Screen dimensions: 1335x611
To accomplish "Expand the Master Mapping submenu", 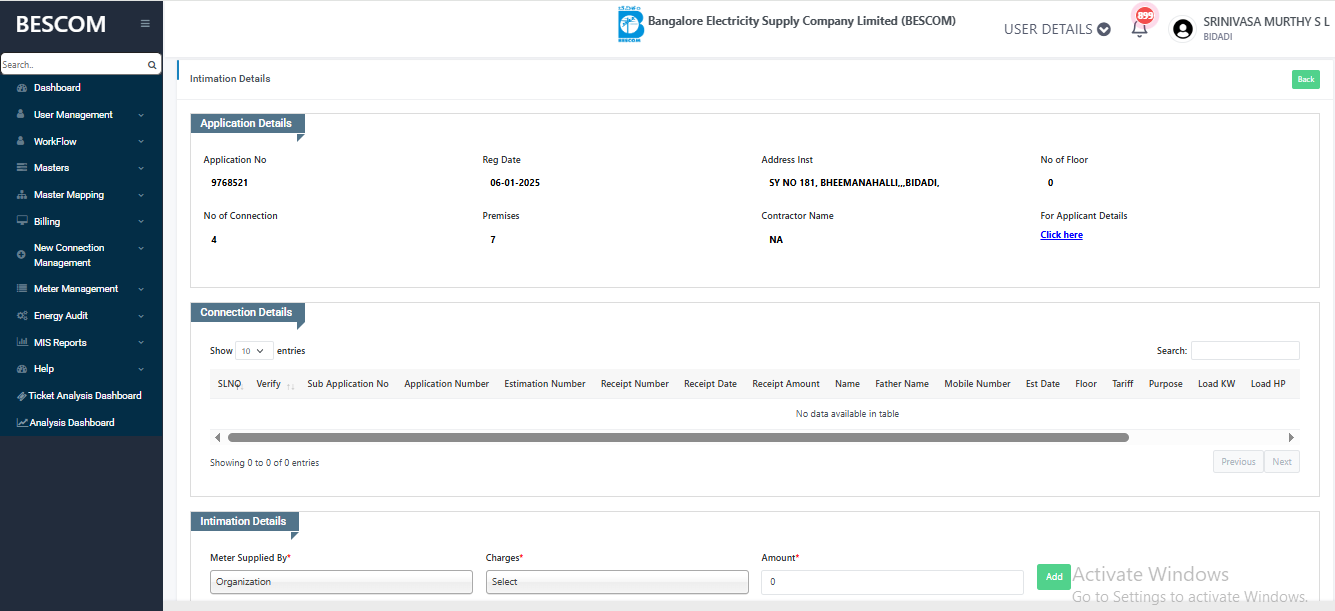I will tap(141, 195).
